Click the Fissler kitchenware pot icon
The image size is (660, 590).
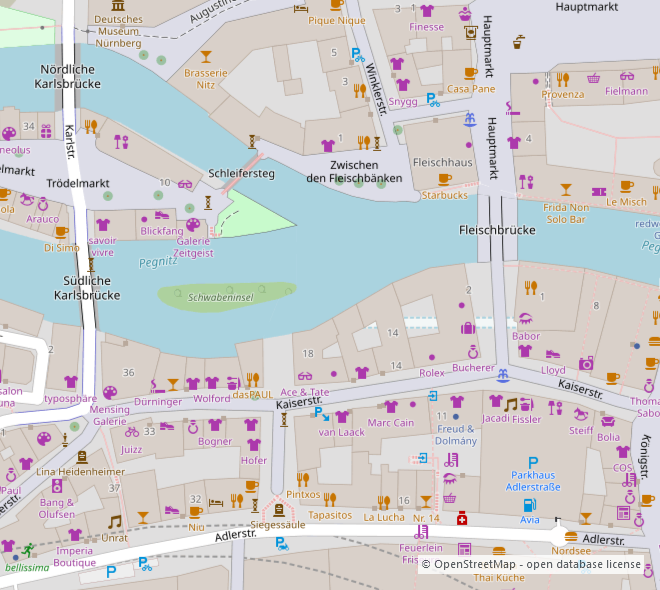(x=526, y=404)
